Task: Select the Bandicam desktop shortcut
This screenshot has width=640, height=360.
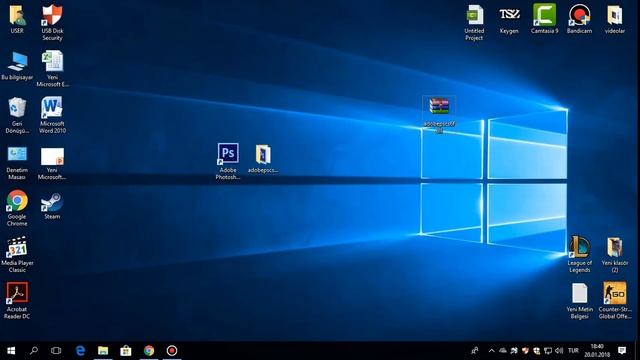Action: 579,19
